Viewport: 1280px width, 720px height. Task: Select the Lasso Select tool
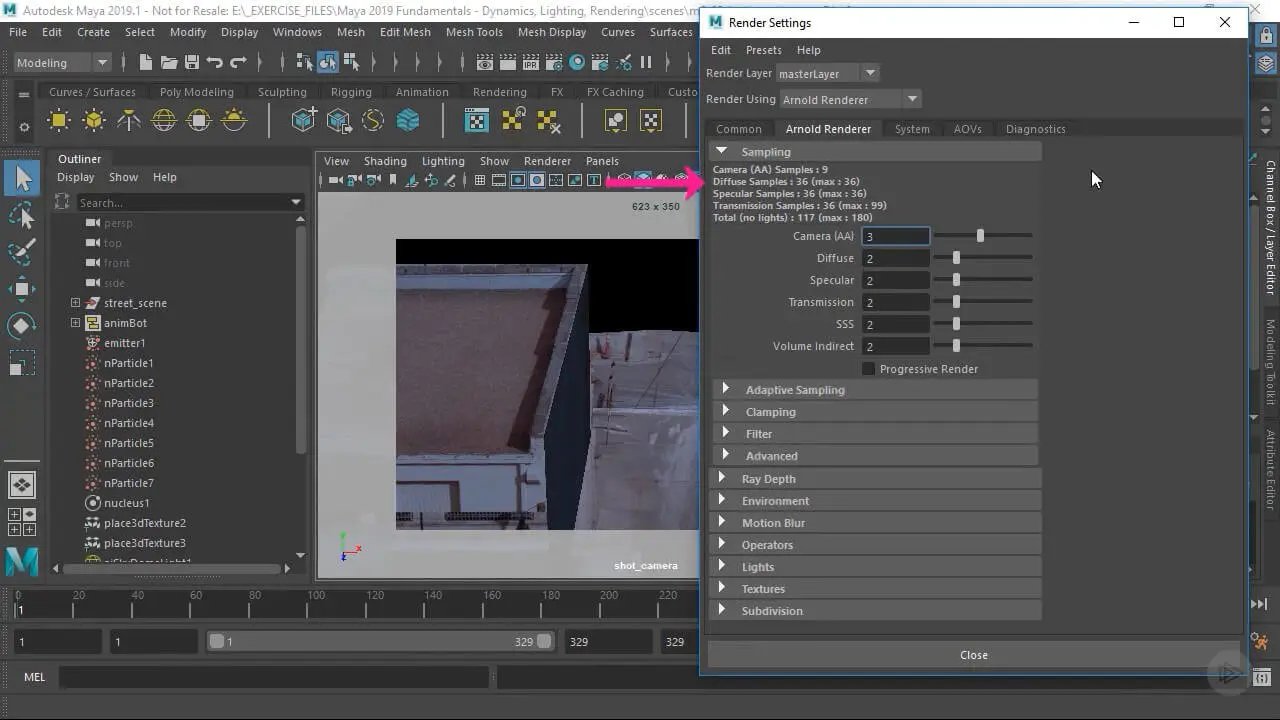[x=22, y=215]
